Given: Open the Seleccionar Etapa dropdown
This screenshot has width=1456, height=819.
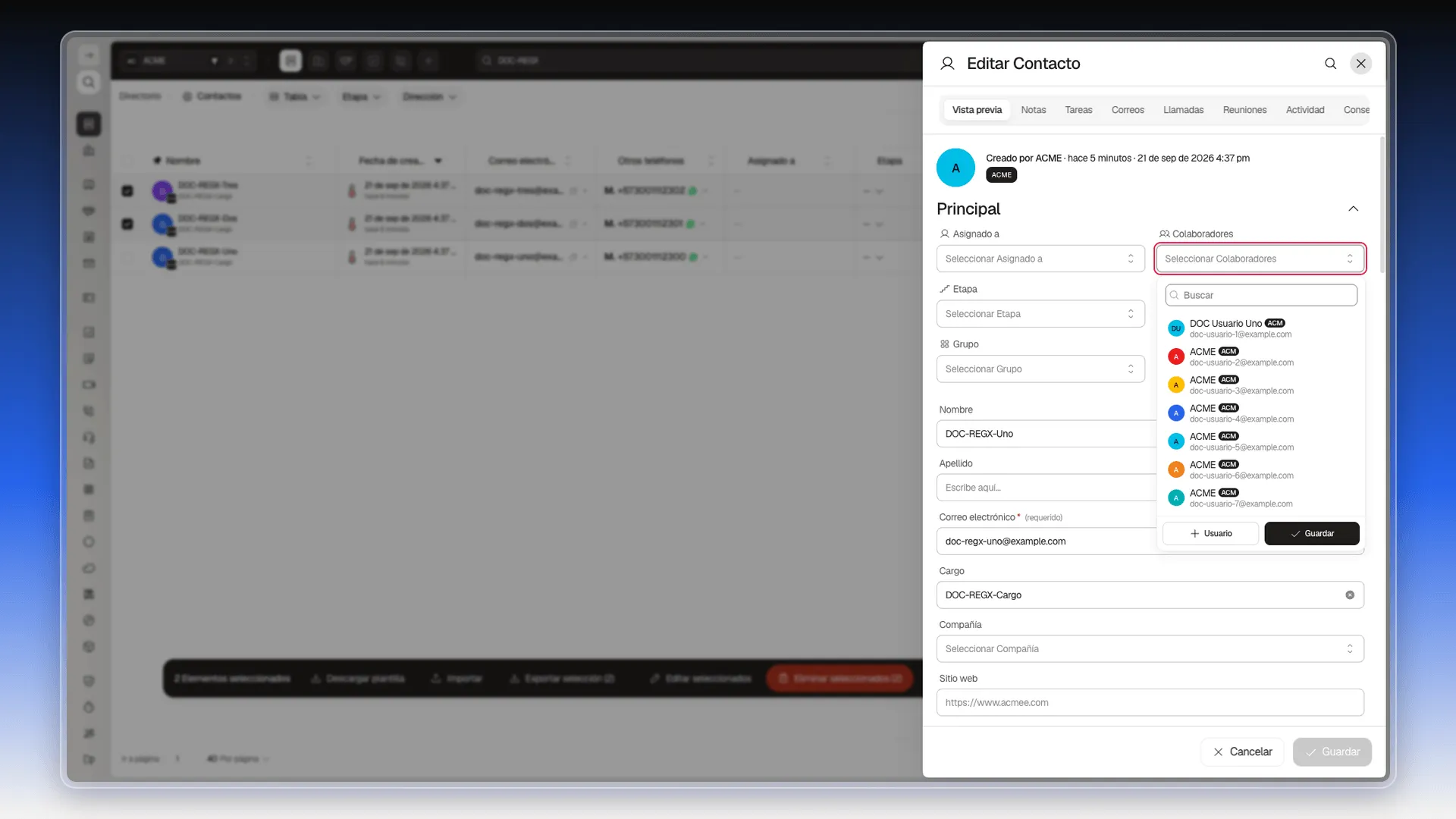Looking at the screenshot, I should pos(1040,314).
